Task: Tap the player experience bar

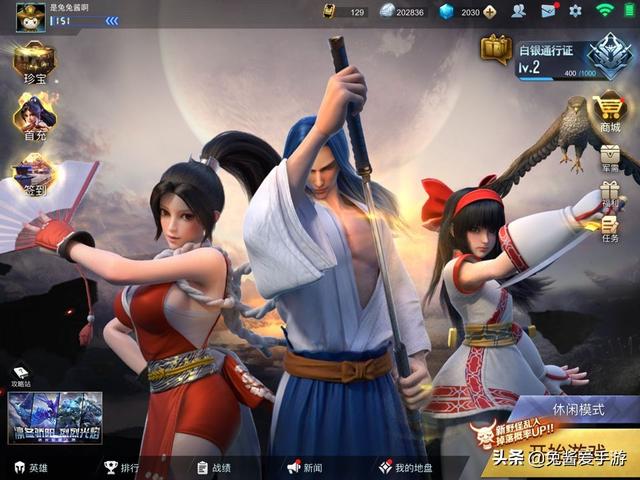Action: [76, 21]
